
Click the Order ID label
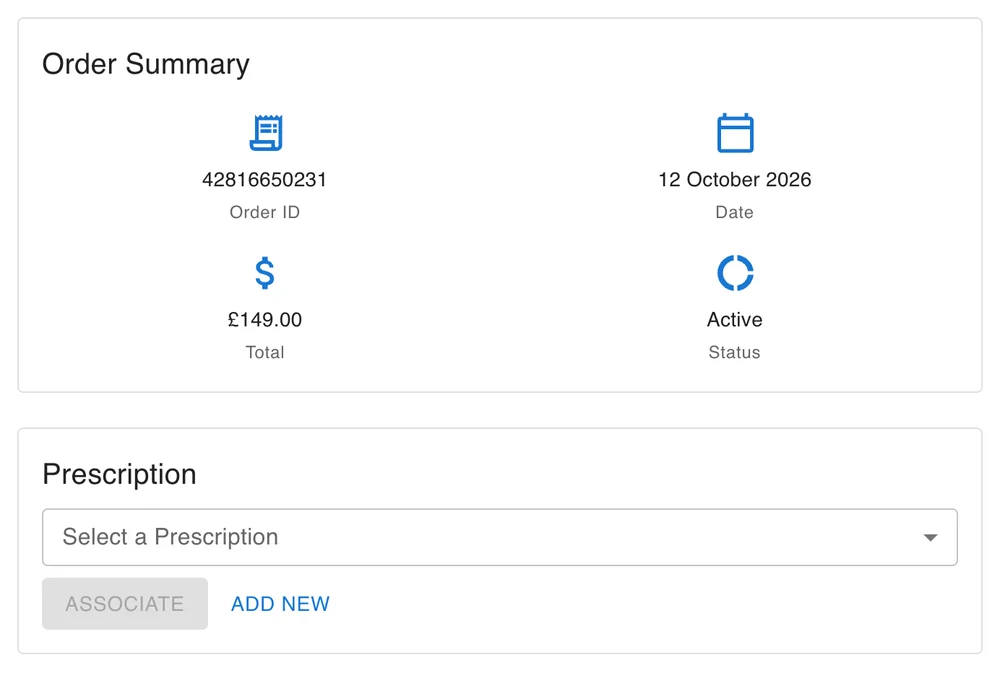pos(265,212)
